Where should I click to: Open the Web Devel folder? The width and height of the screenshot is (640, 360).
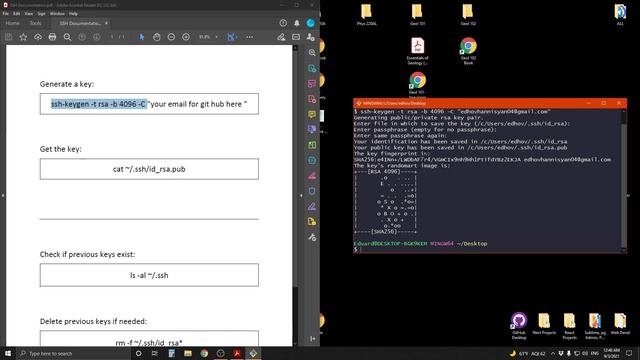(620, 324)
